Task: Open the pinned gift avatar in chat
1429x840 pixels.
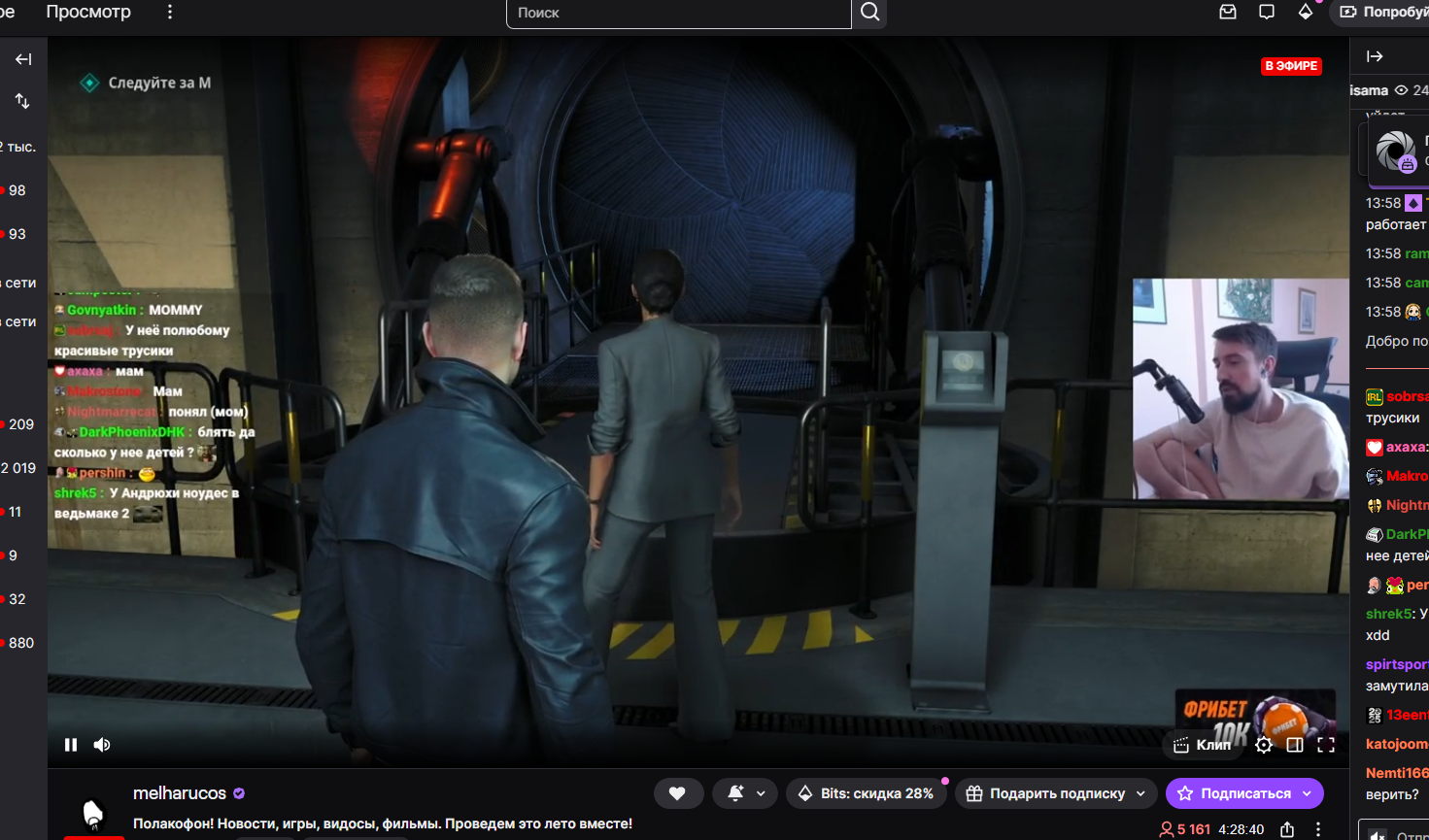Action: (x=1396, y=151)
